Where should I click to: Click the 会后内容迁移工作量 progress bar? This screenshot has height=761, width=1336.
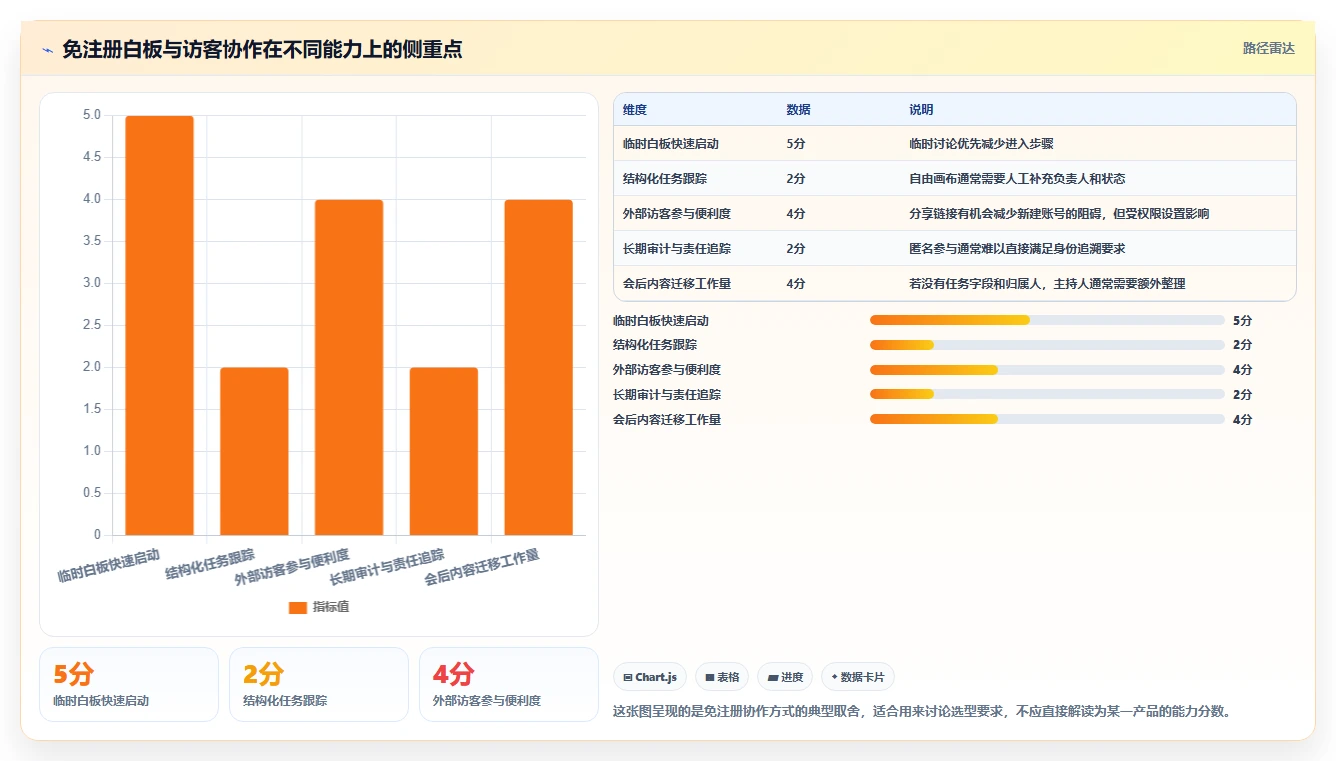(x=1047, y=420)
